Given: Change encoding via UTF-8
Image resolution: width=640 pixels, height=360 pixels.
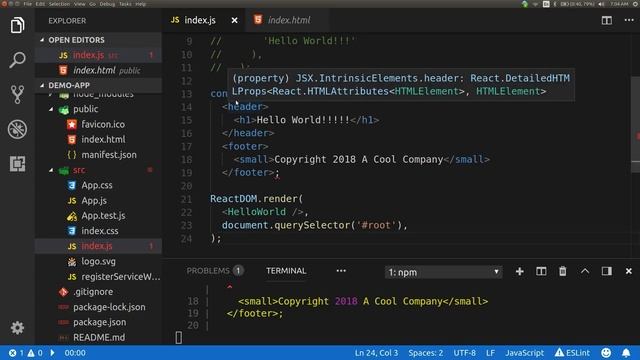Looking at the screenshot, I should [x=464, y=353].
